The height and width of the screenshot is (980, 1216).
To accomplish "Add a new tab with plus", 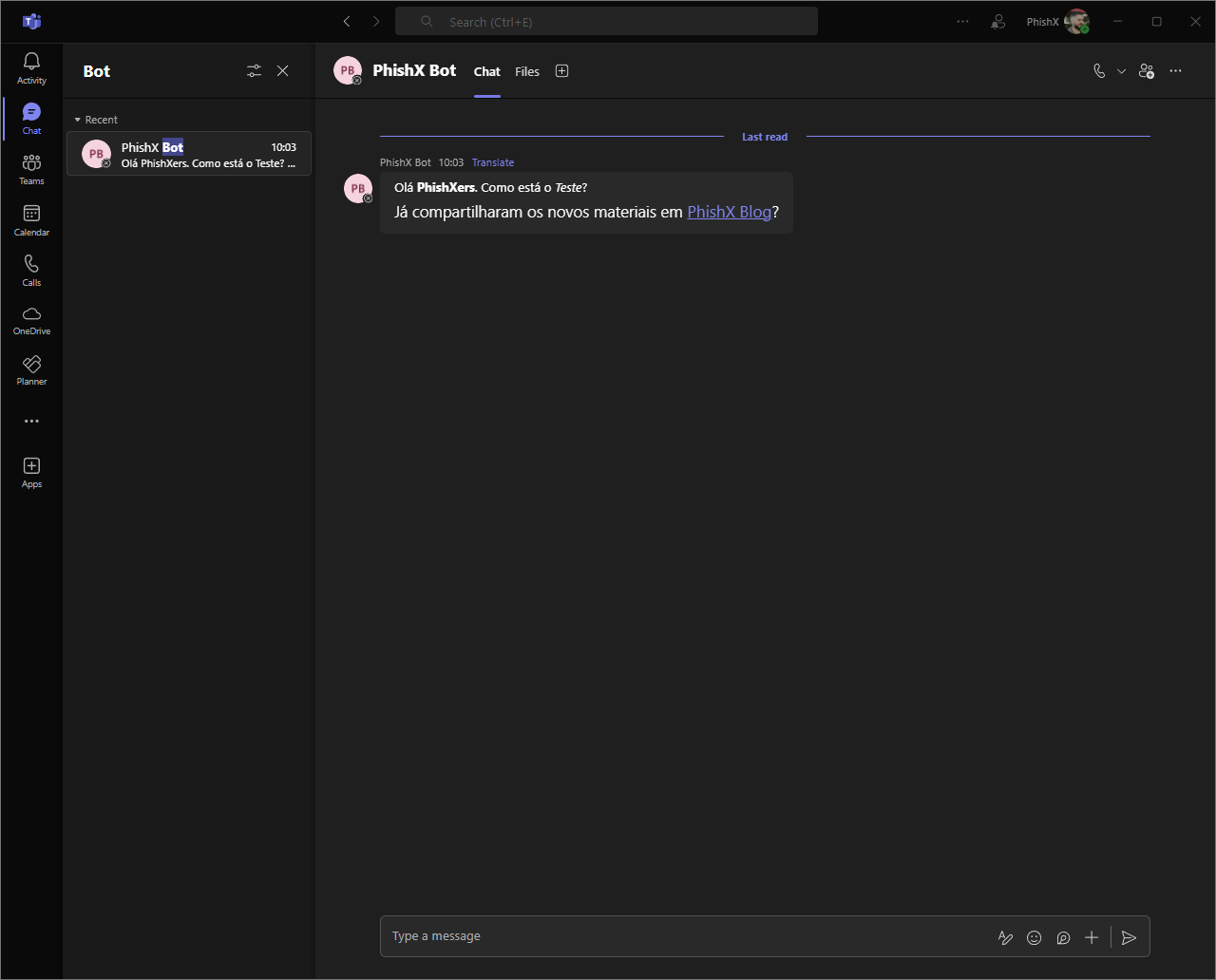I will pos(561,71).
